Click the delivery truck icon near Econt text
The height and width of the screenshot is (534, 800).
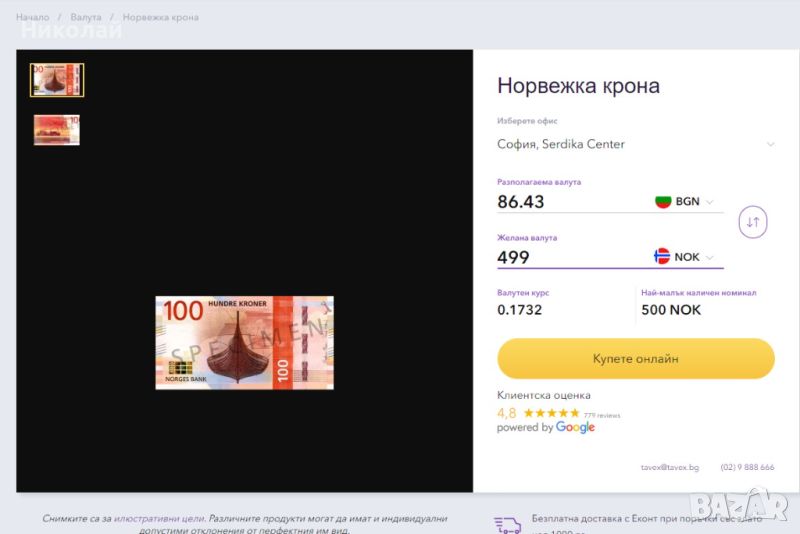pyautogui.click(x=508, y=525)
